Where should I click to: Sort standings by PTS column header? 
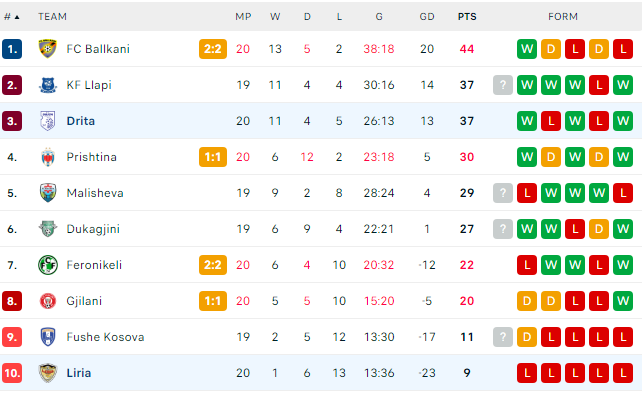pos(467,17)
